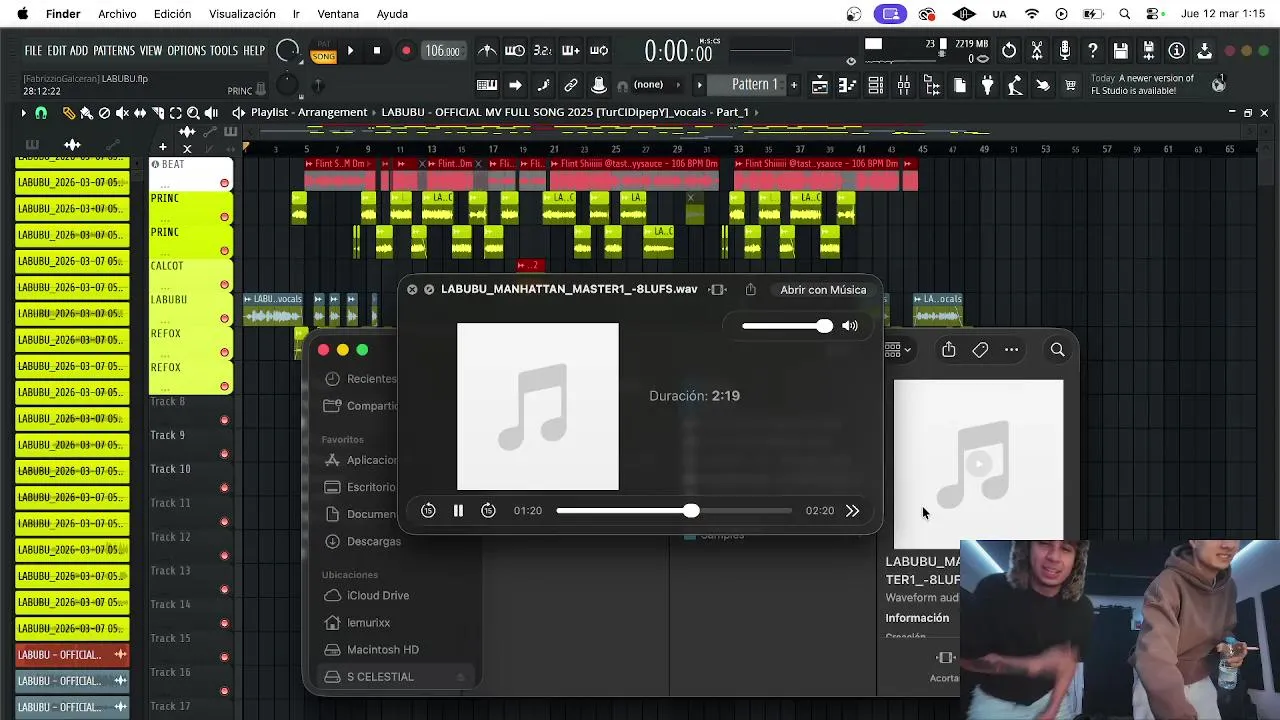Image resolution: width=1280 pixels, height=720 pixels.
Task: Click the question mark help icon
Action: (x=1093, y=51)
